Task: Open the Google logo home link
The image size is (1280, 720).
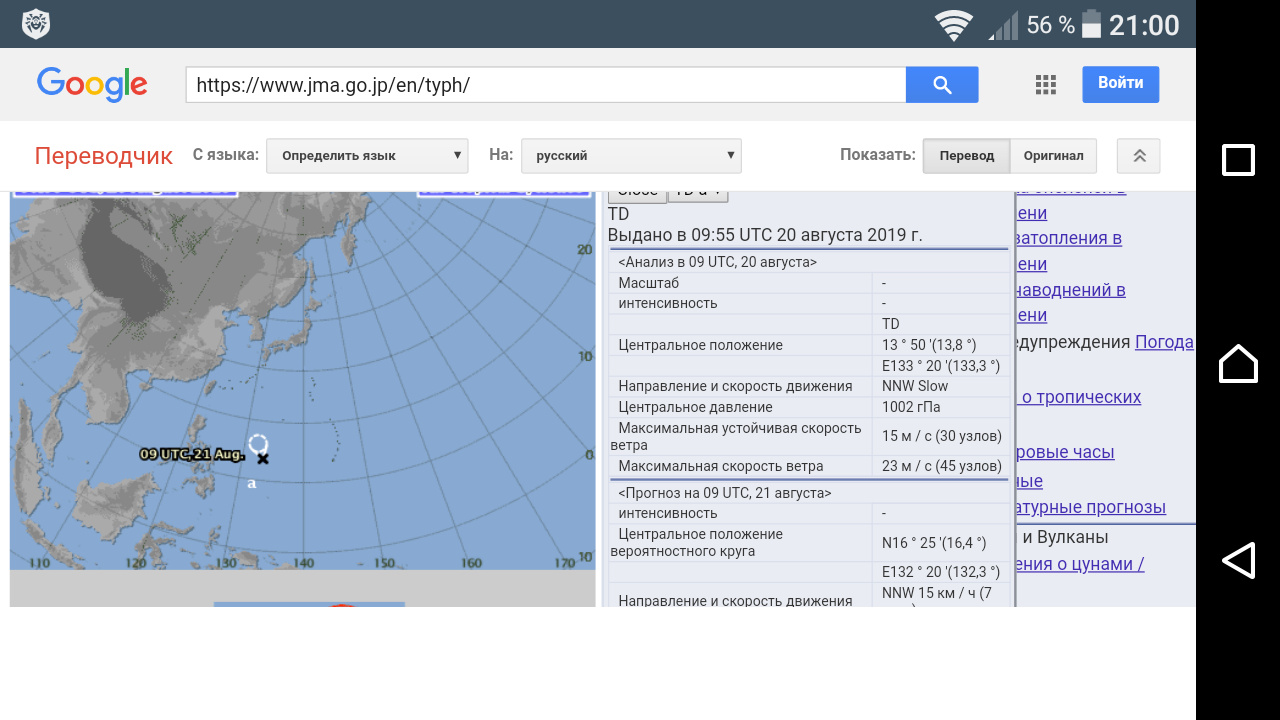Action: (92, 85)
